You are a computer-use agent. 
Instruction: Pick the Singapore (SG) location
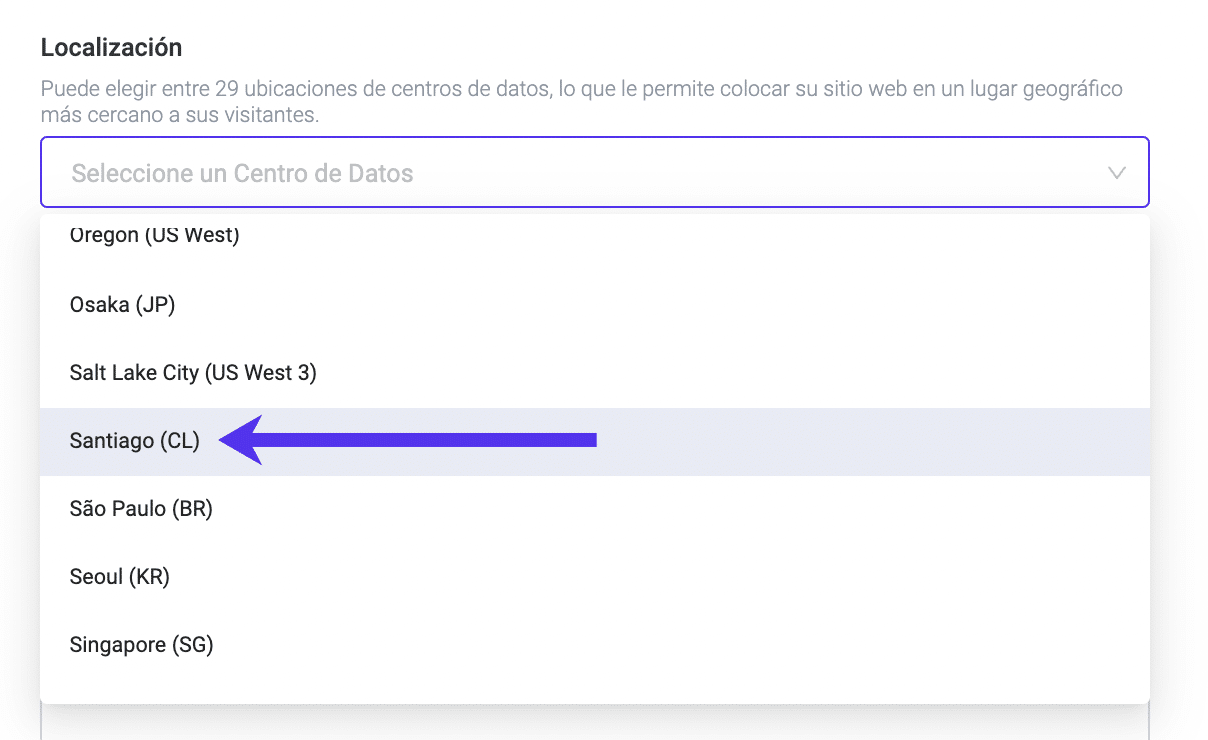(142, 645)
